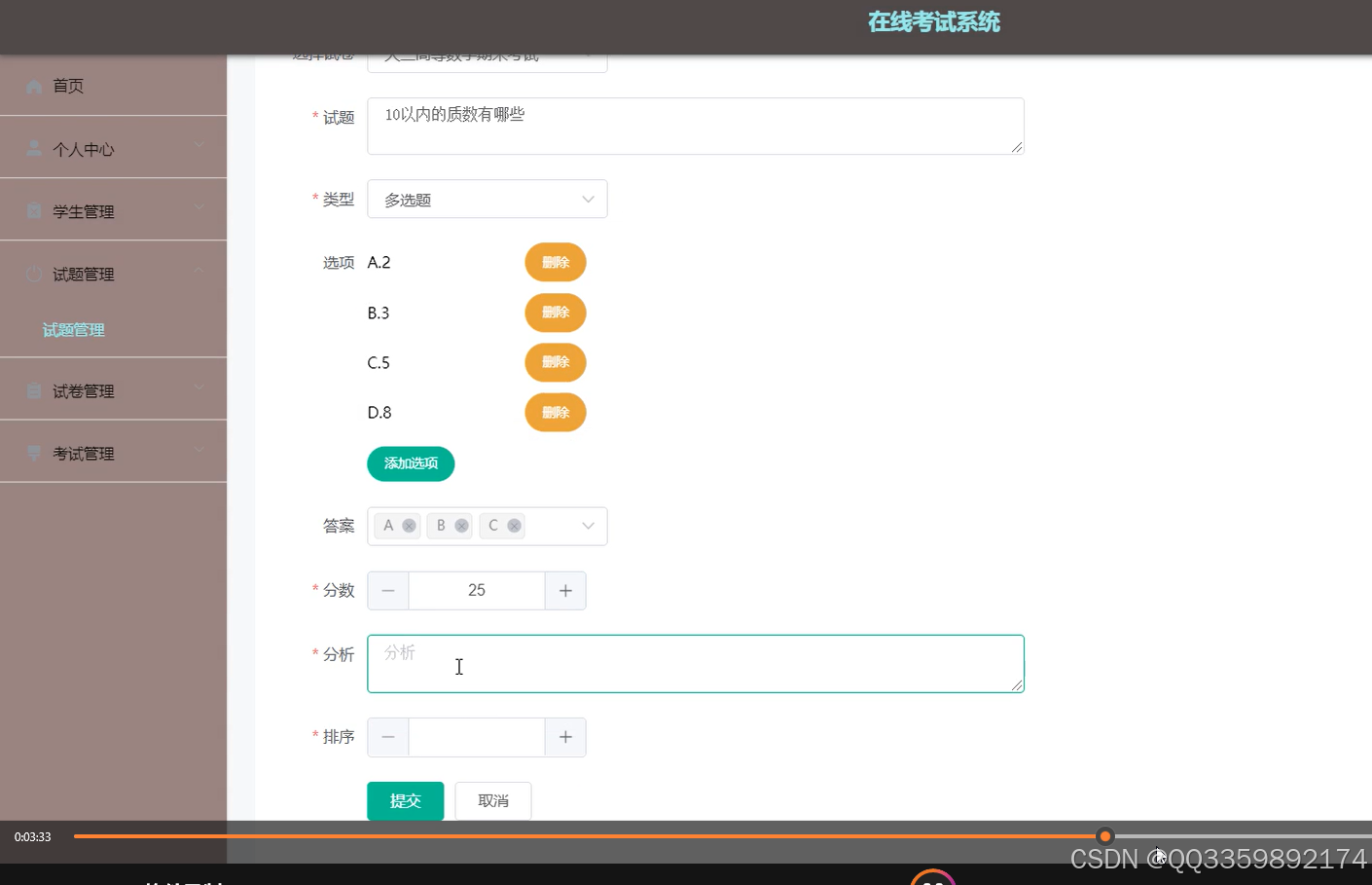
Task: Remove tag A from the answer field
Action: (410, 526)
